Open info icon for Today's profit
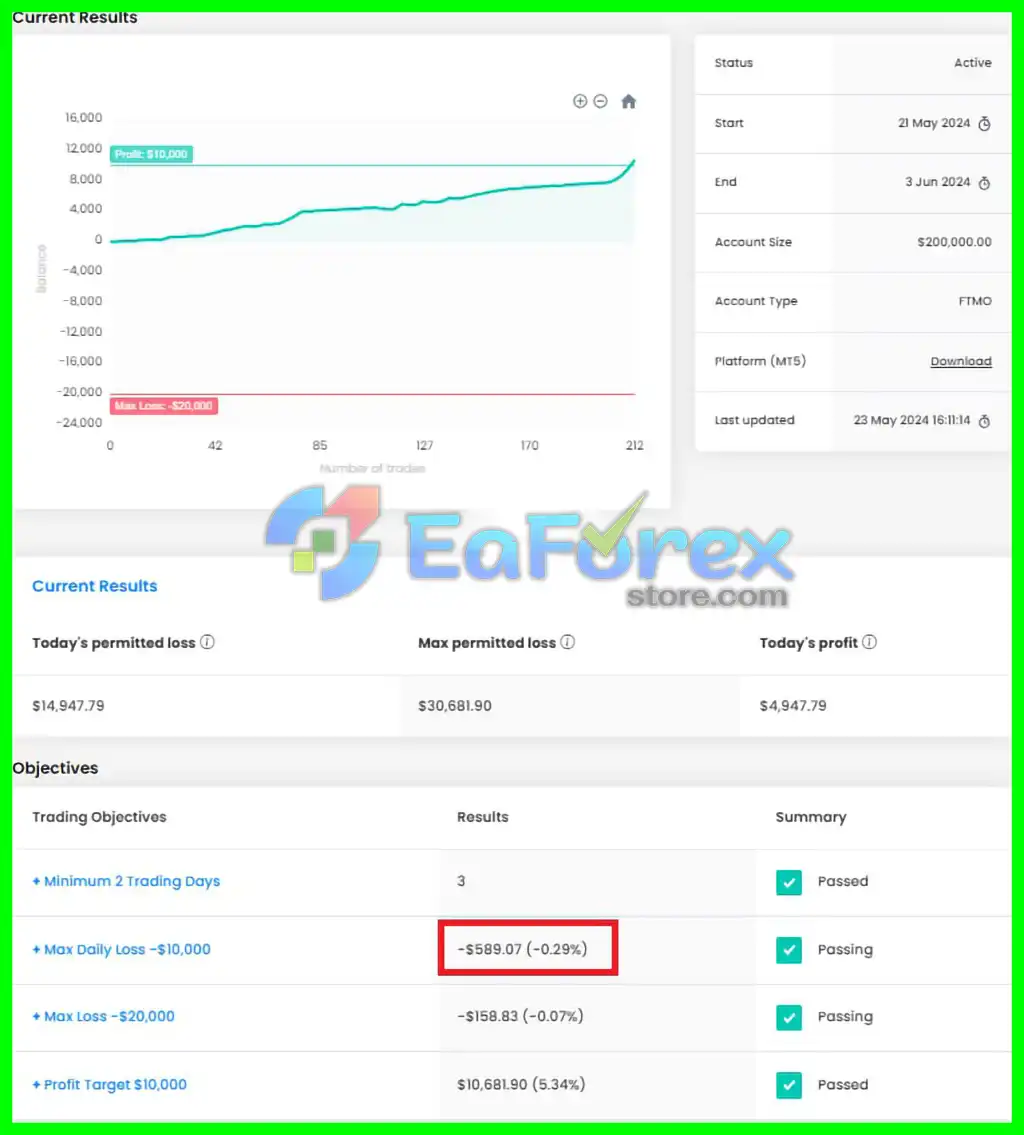The image size is (1024, 1135). coord(869,642)
